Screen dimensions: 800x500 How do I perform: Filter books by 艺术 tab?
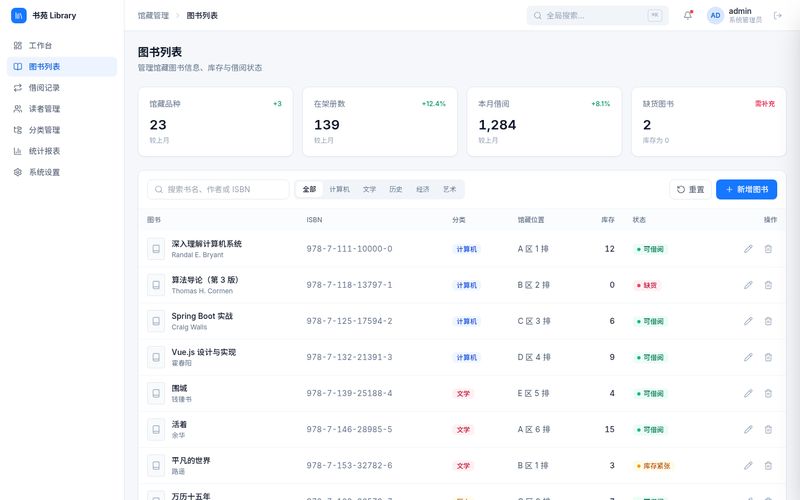point(449,189)
